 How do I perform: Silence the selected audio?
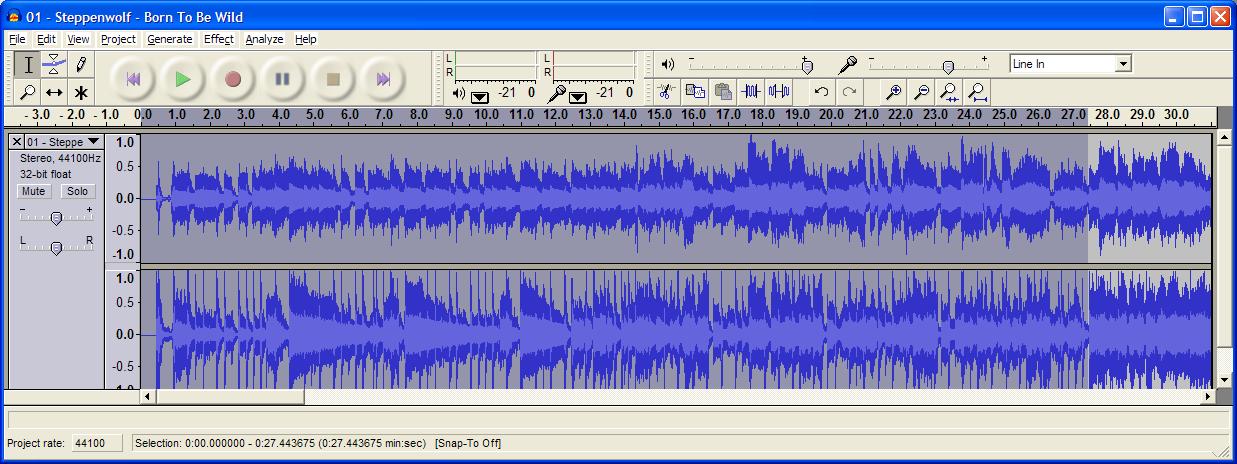(x=779, y=92)
